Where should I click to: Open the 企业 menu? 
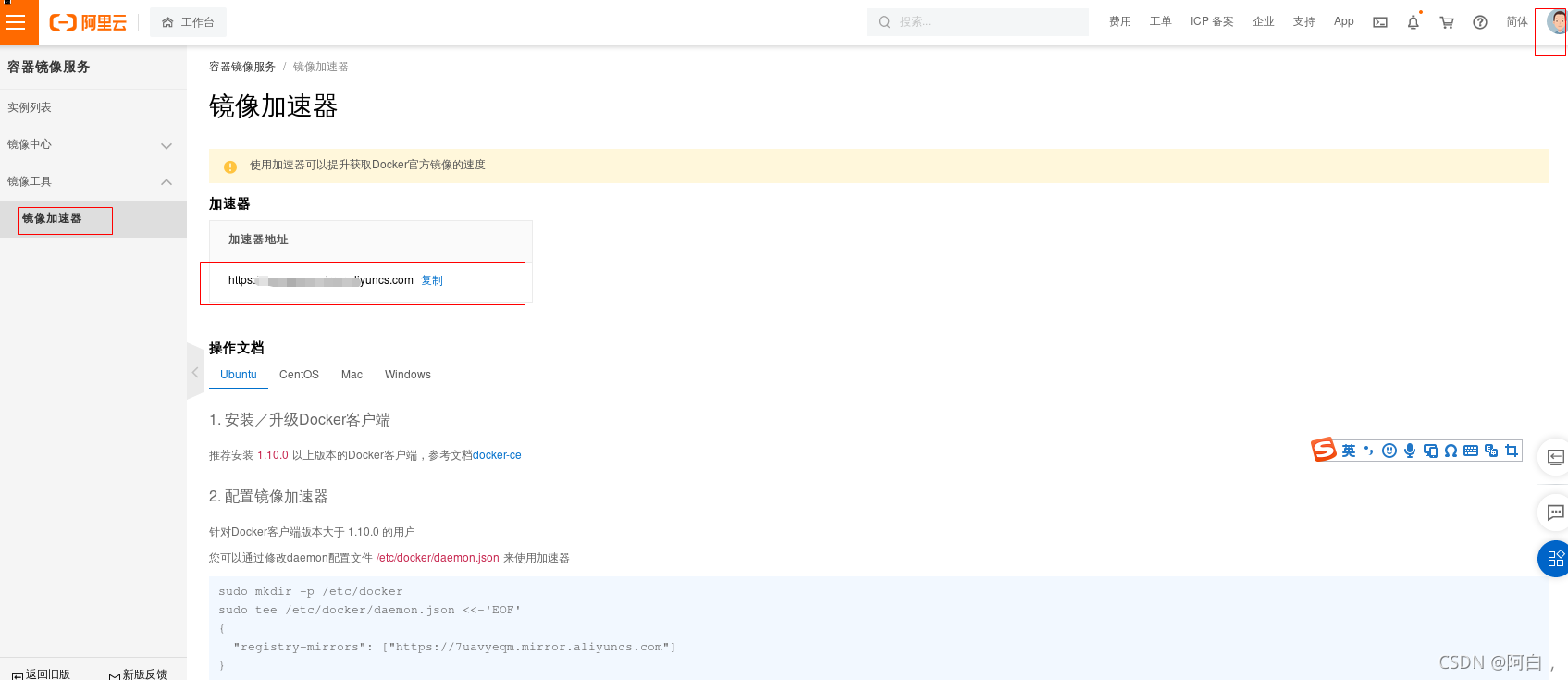1264,21
